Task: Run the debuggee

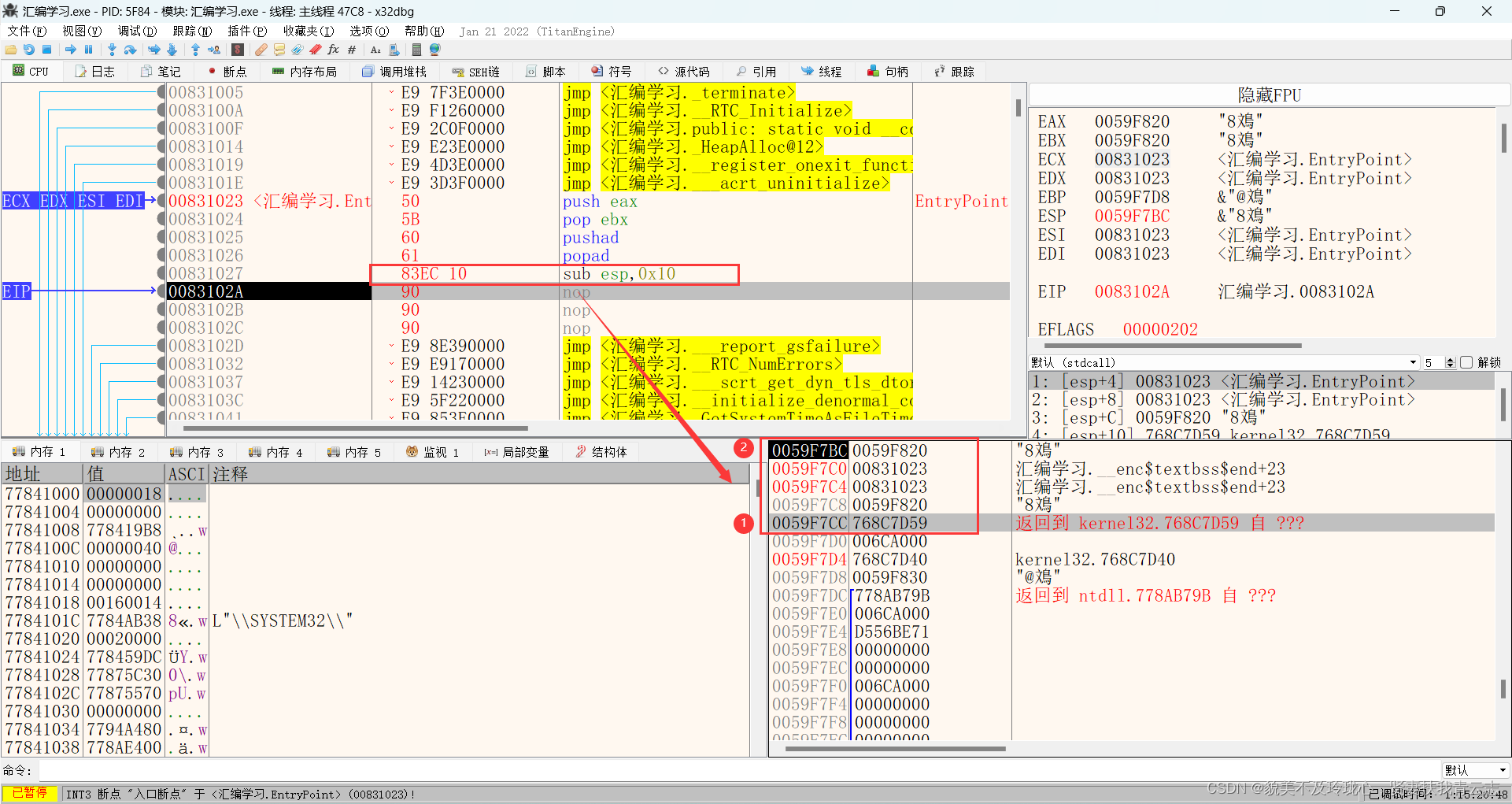Action: pos(70,49)
